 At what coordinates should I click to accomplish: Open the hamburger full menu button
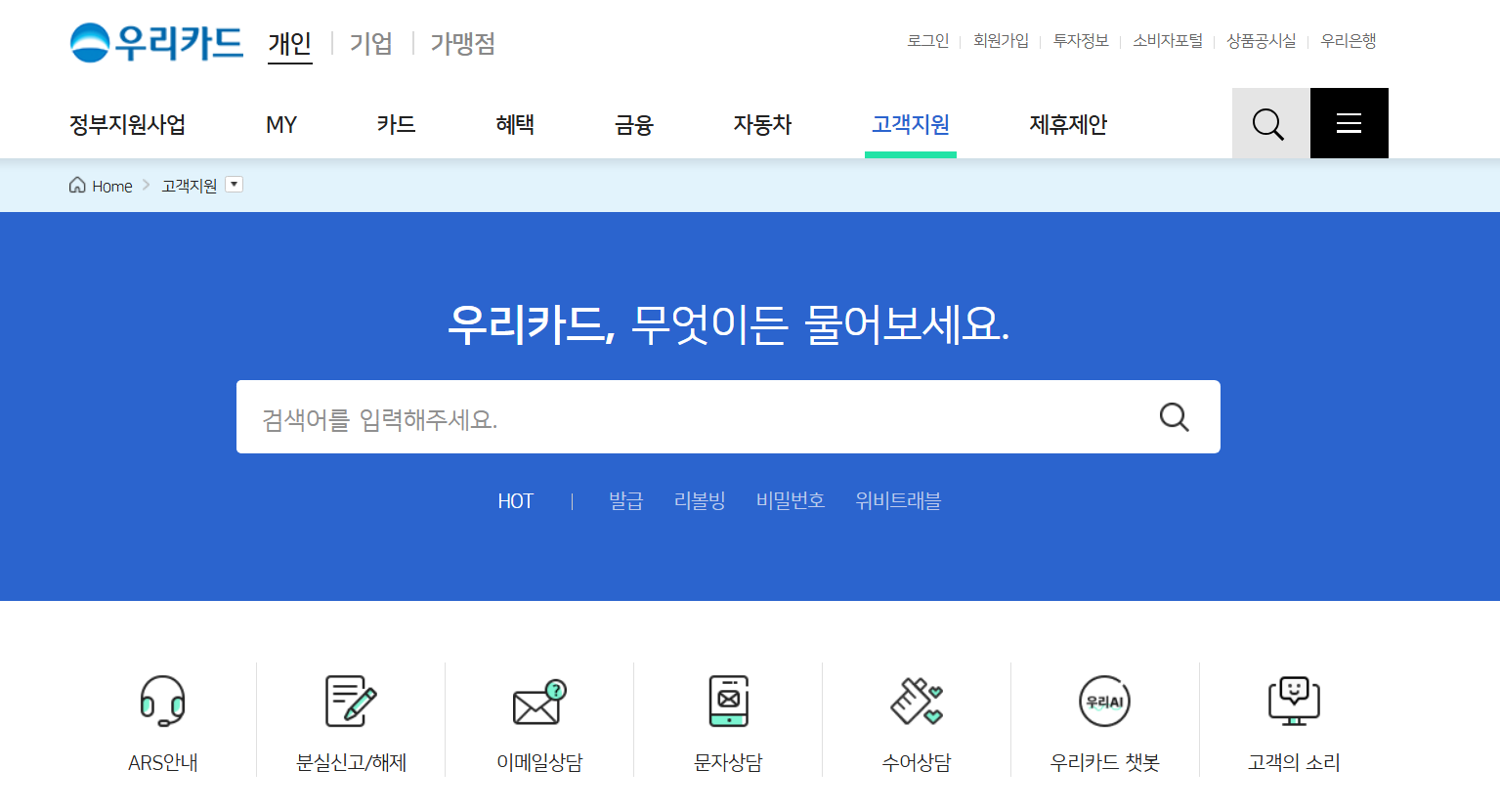point(1350,123)
